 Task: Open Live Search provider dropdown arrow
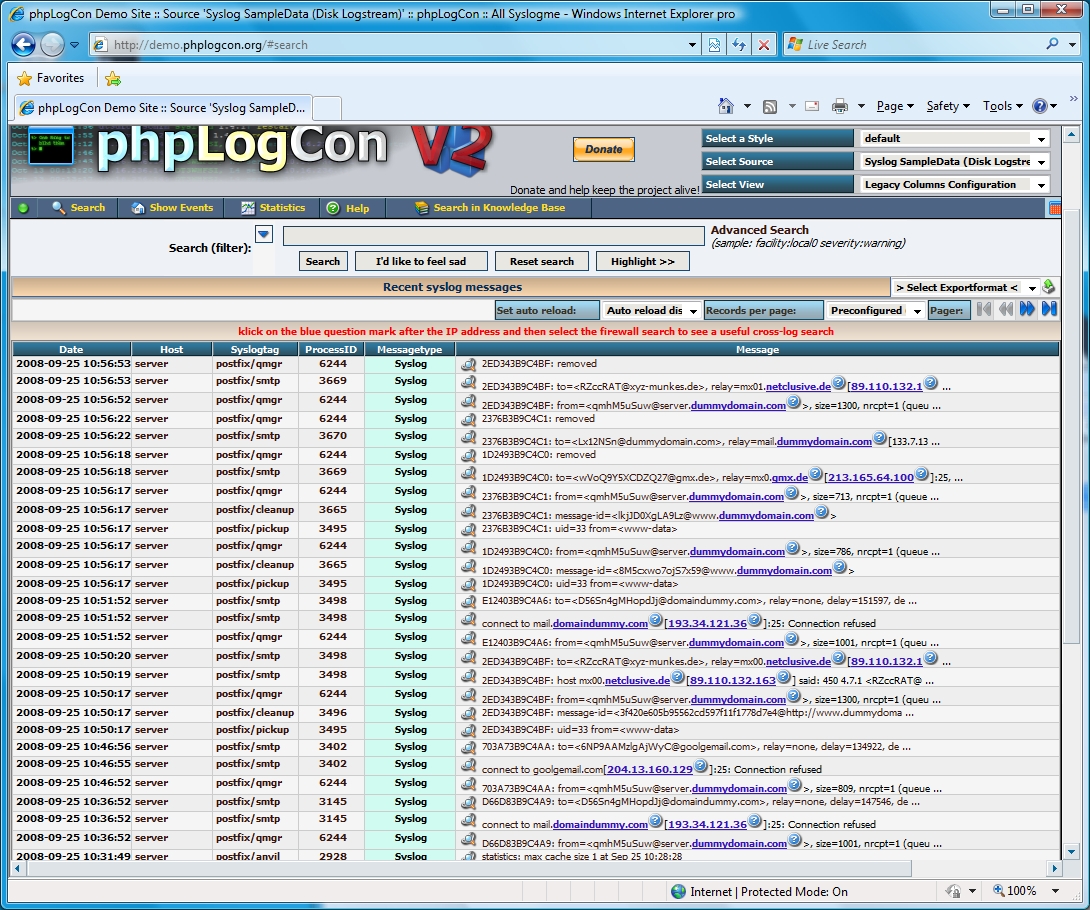click(x=1073, y=44)
